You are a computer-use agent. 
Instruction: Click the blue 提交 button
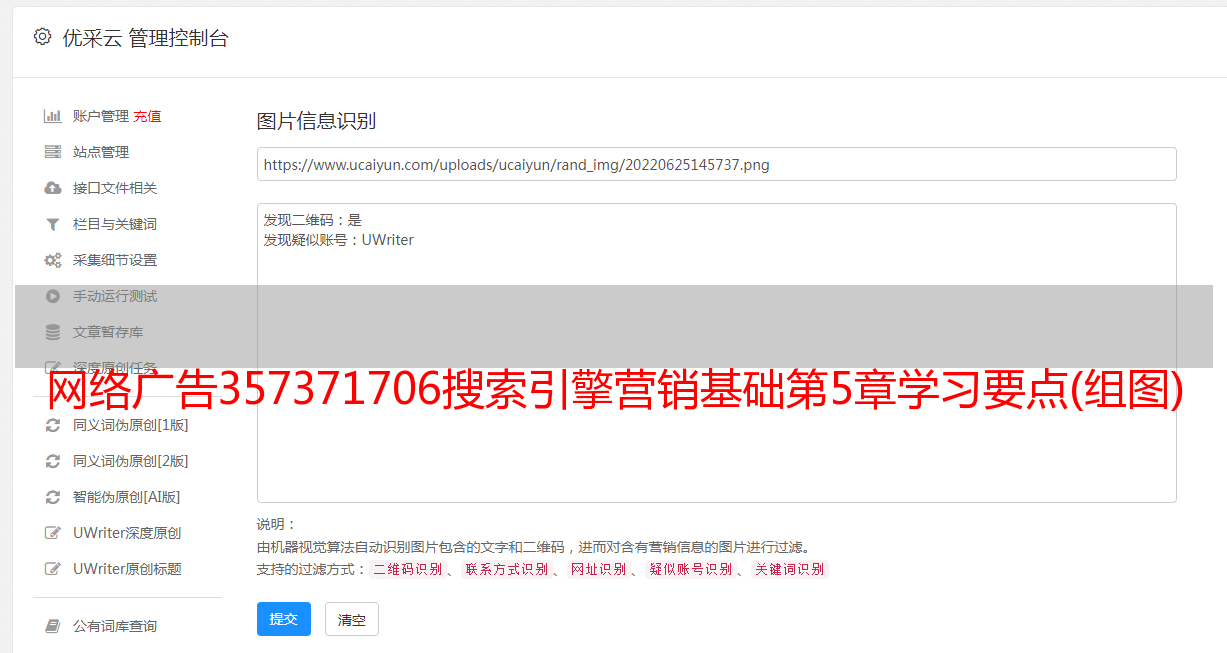tap(284, 619)
